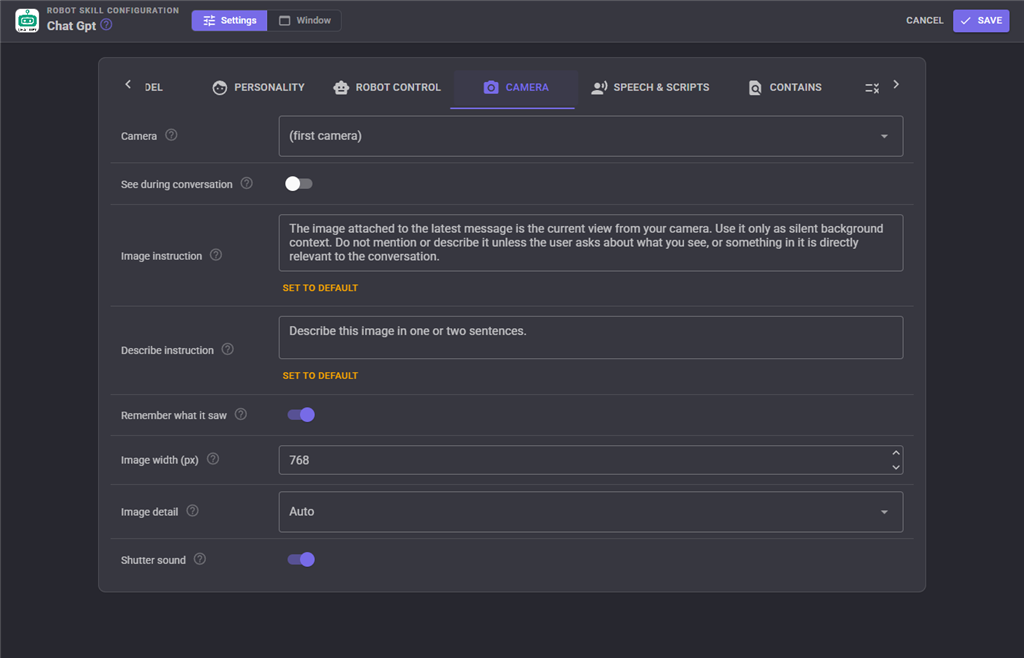The width and height of the screenshot is (1024, 658).
Task: Click the partially hidden tab ending in 'DEL'
Action: point(154,87)
